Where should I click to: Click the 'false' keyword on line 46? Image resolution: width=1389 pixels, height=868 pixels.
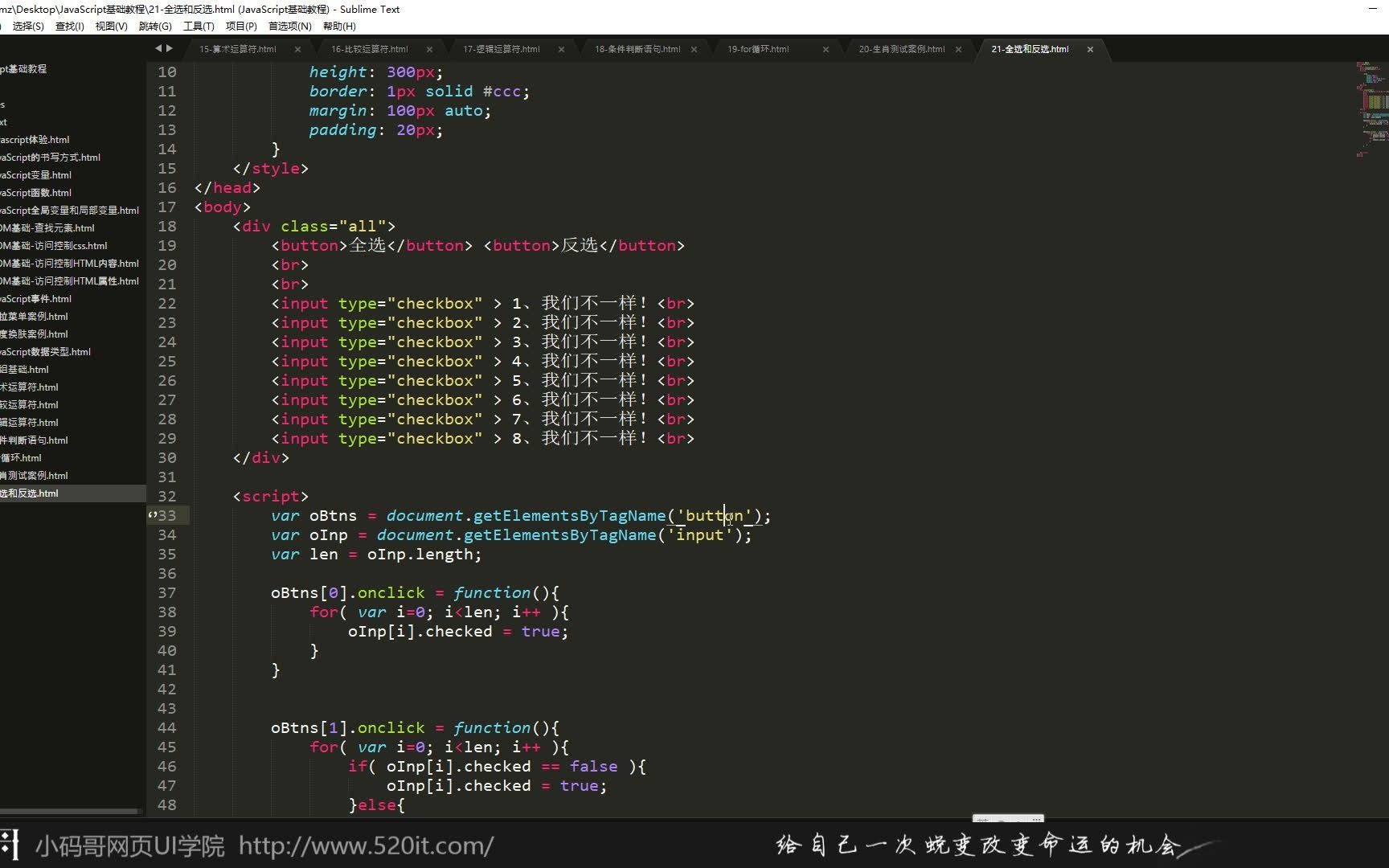click(x=593, y=766)
